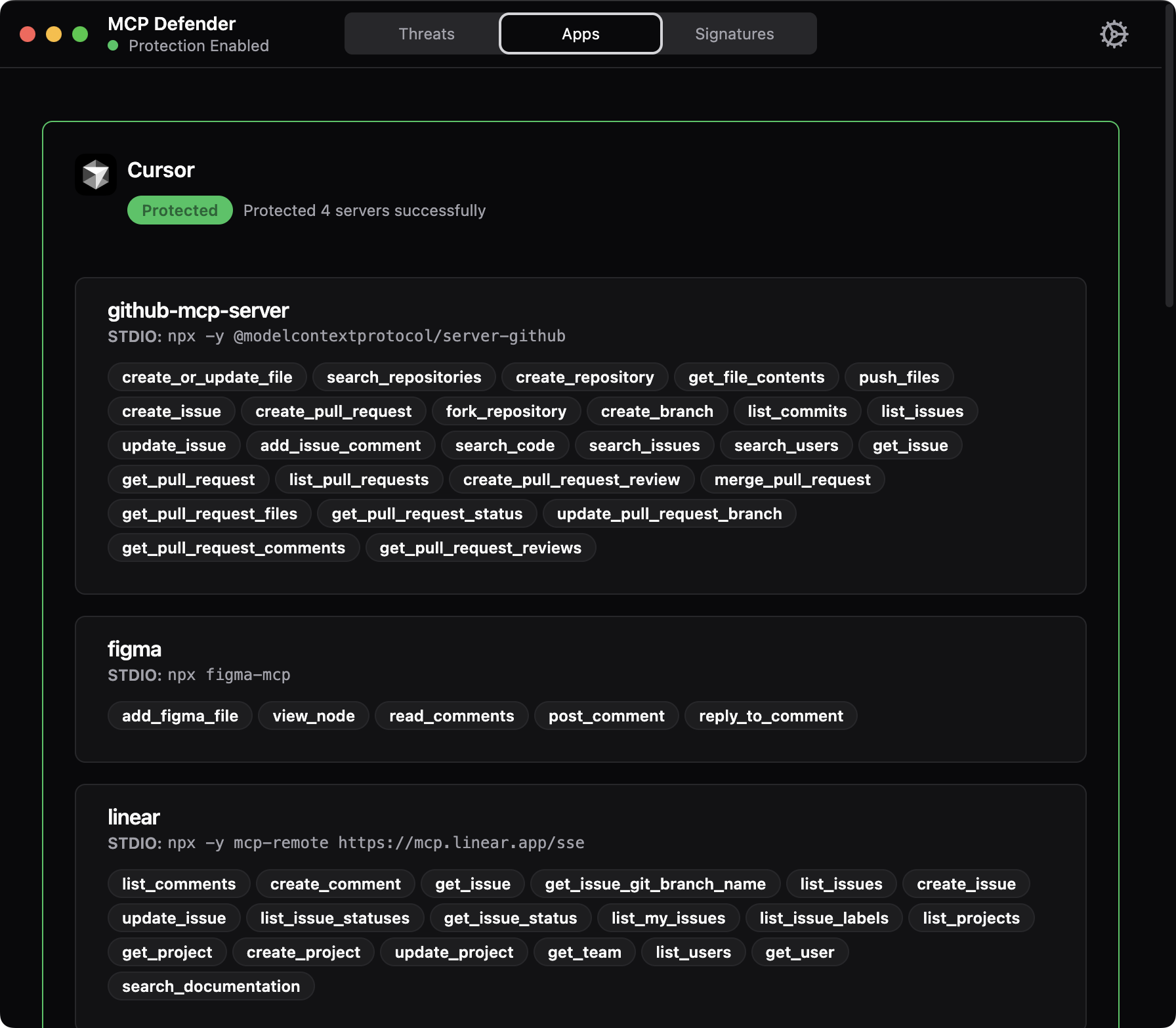Select the fork_repository tool chip
Screen dimensions: 1176x1028
pyautogui.click(x=505, y=412)
